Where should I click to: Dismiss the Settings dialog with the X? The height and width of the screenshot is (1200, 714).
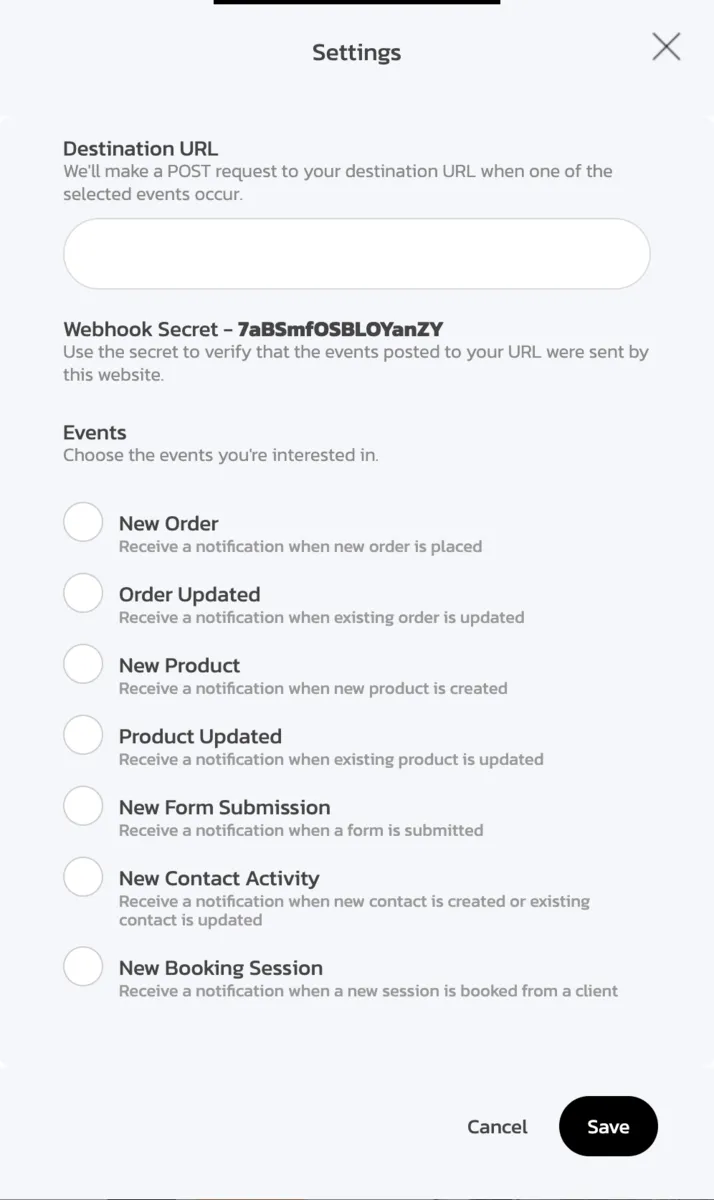point(666,46)
